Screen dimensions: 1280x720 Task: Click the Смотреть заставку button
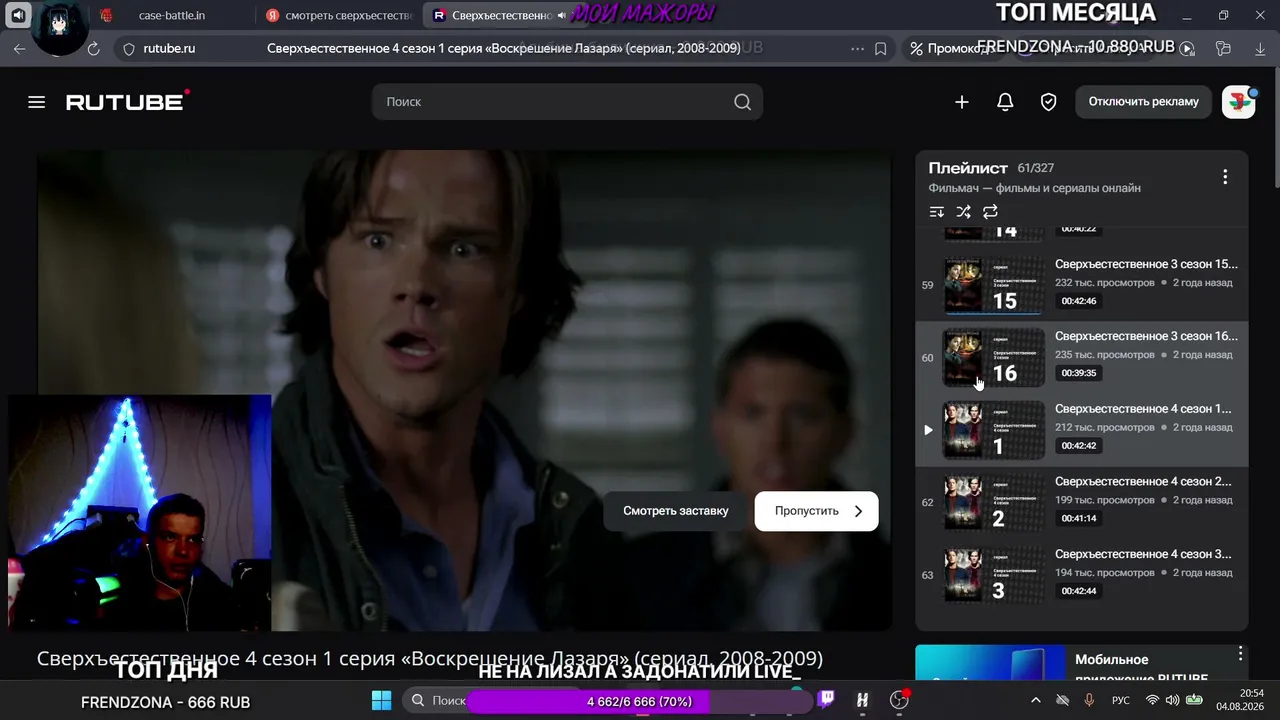tap(676, 511)
